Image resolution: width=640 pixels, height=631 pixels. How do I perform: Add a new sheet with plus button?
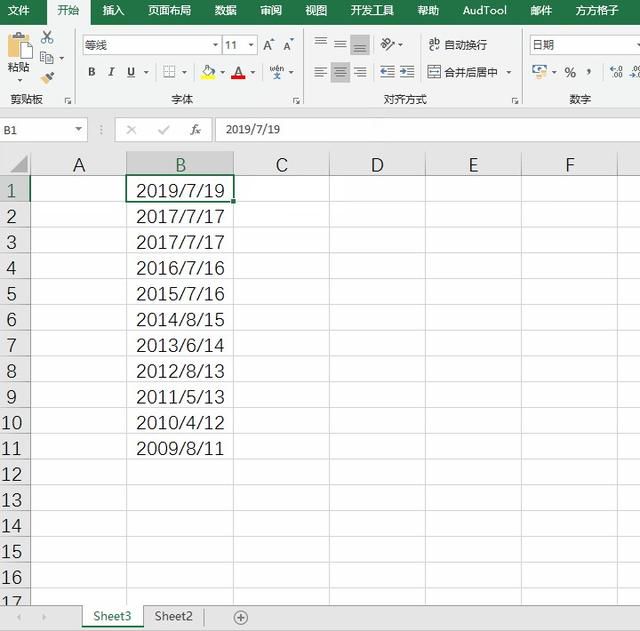(241, 618)
